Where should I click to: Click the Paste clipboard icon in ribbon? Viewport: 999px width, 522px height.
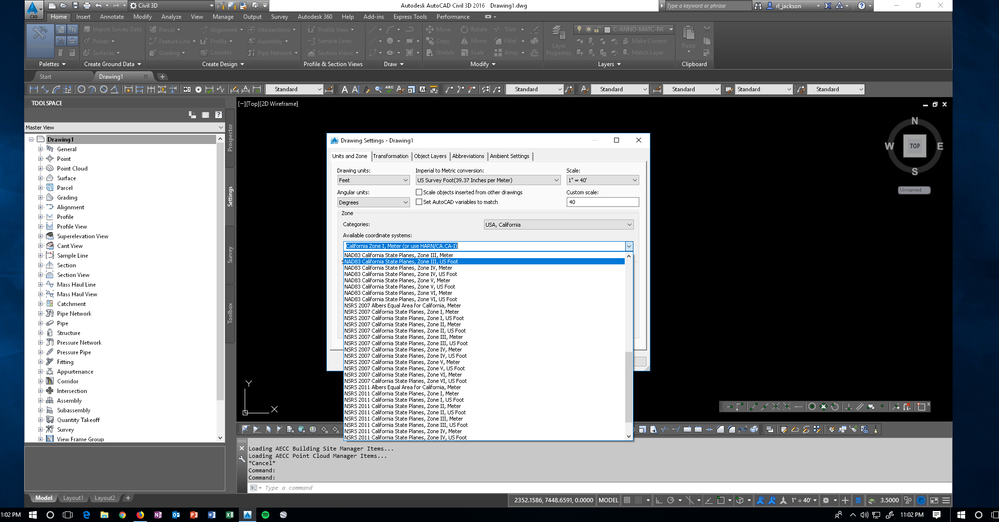click(x=689, y=34)
